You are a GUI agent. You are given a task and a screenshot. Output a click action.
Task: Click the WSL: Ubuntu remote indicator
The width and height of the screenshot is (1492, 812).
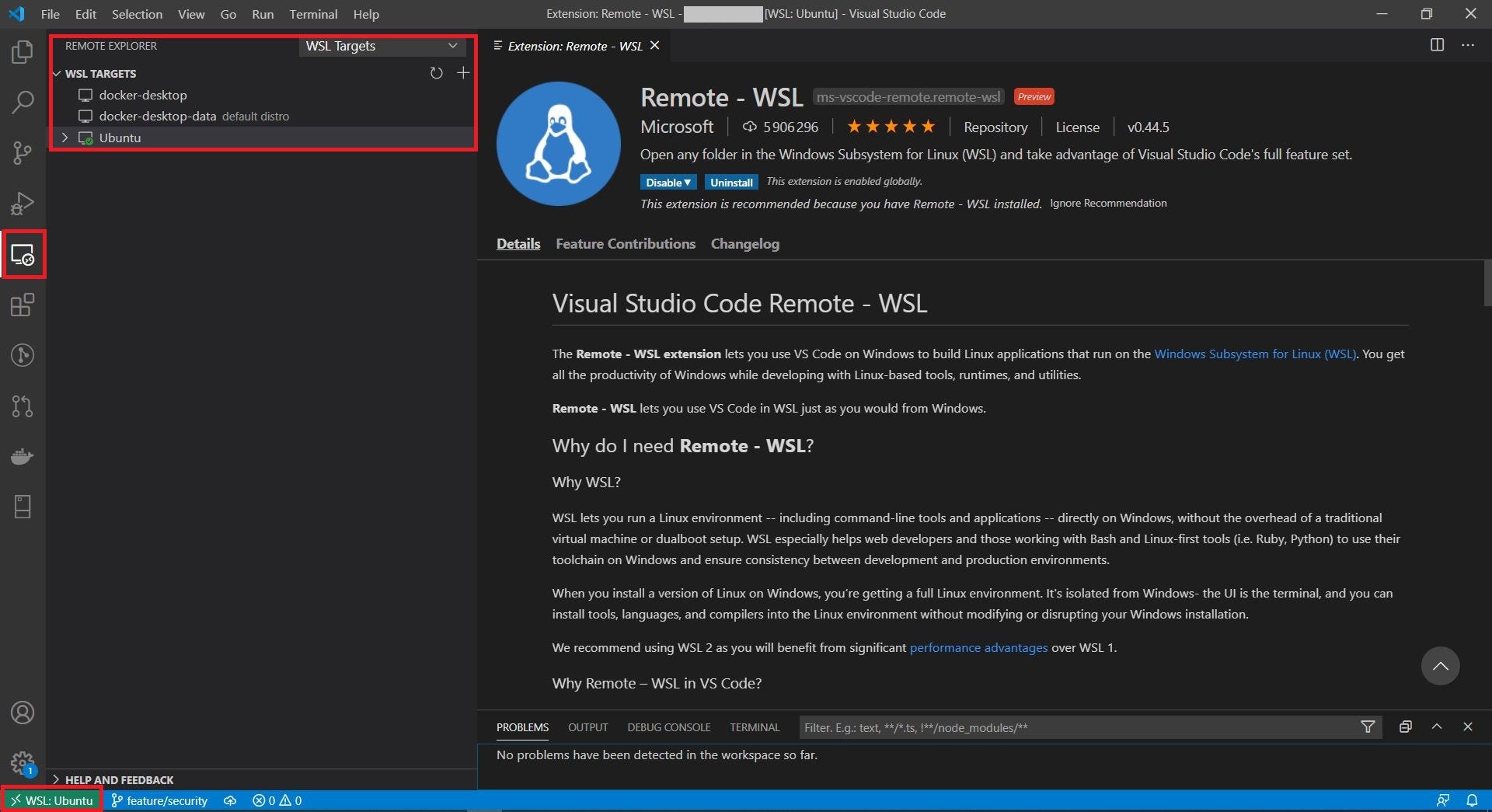click(51, 800)
